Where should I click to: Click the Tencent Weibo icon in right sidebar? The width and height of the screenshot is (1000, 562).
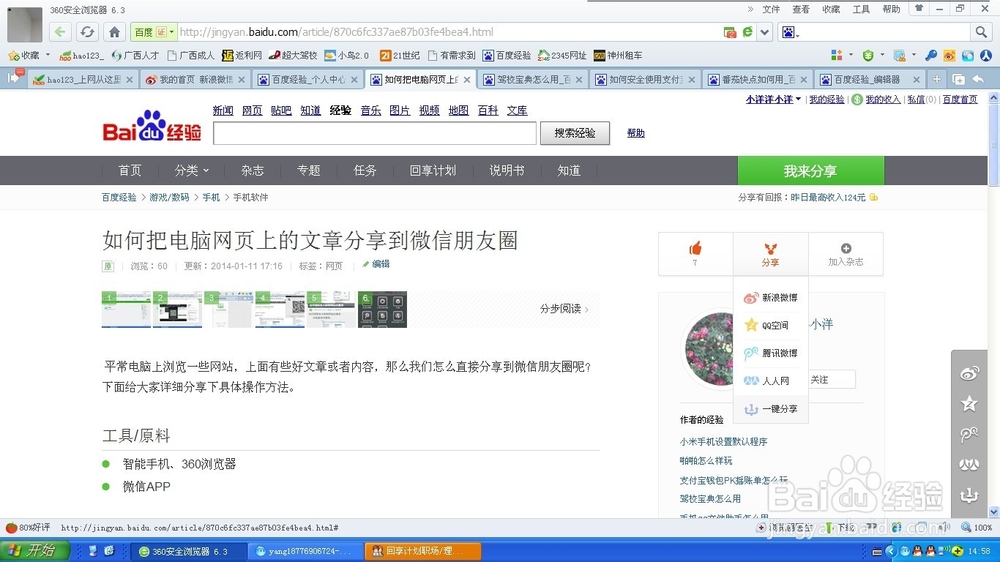click(x=969, y=434)
